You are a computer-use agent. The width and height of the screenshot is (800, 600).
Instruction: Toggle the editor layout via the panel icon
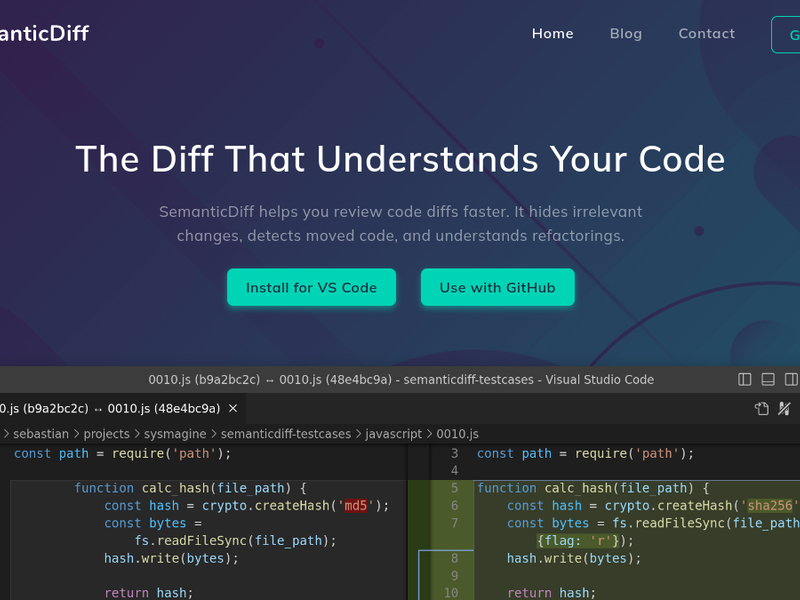[768, 379]
